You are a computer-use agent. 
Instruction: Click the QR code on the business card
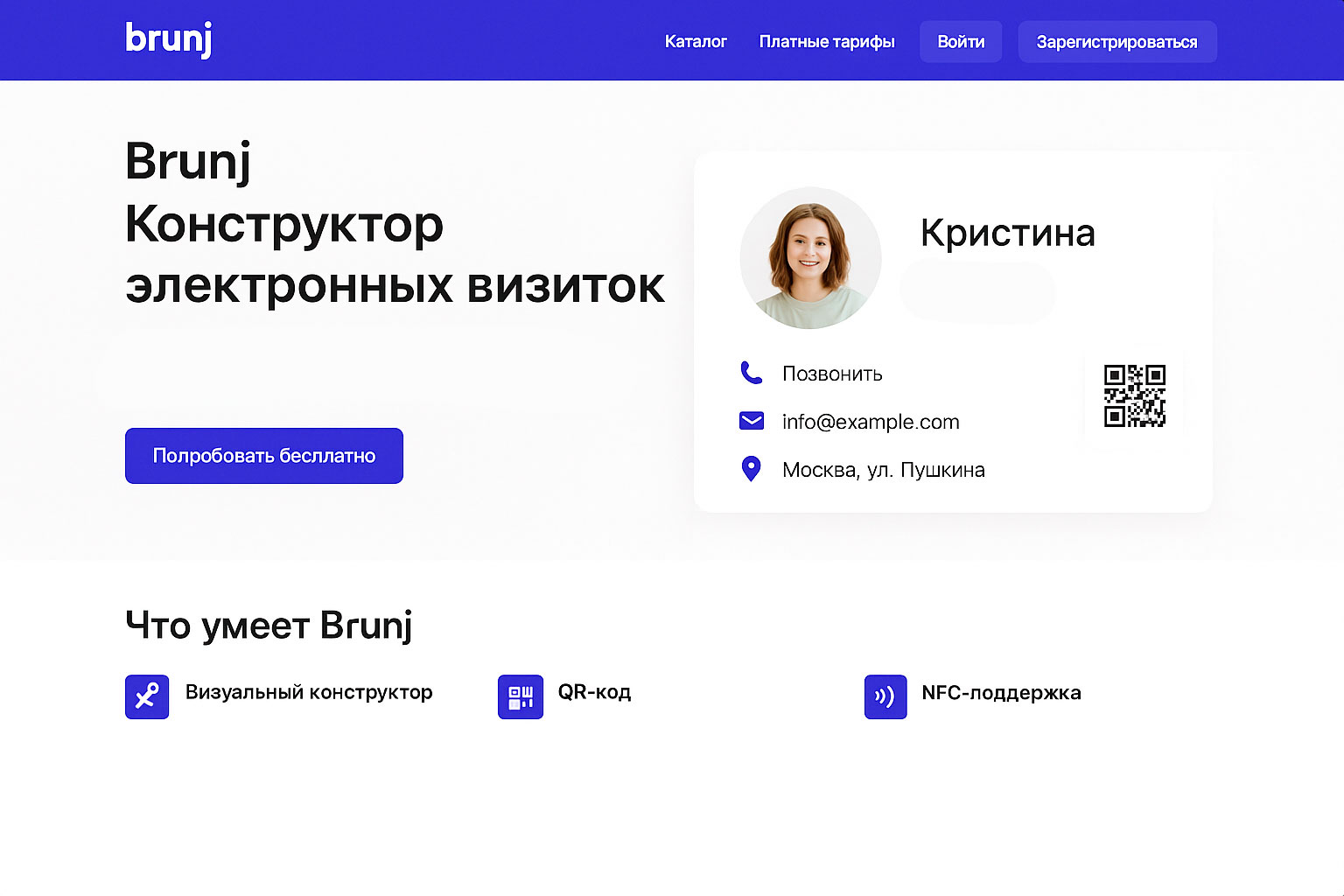pos(1135,395)
